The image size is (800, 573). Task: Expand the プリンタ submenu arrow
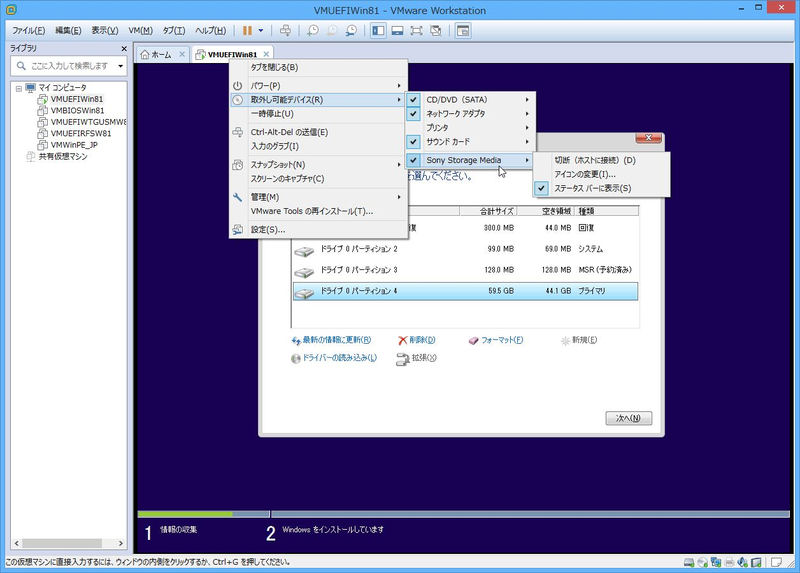coord(527,128)
